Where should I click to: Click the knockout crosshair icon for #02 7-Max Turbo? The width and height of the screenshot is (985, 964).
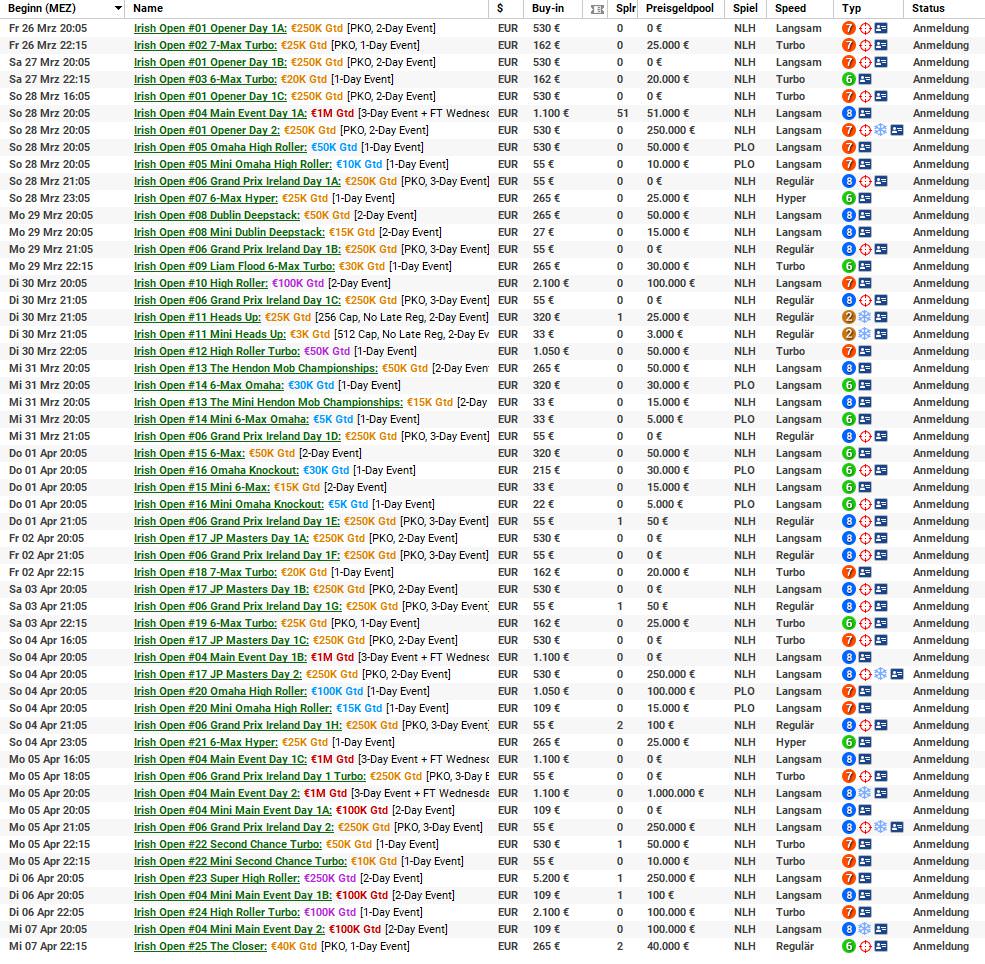coord(865,45)
